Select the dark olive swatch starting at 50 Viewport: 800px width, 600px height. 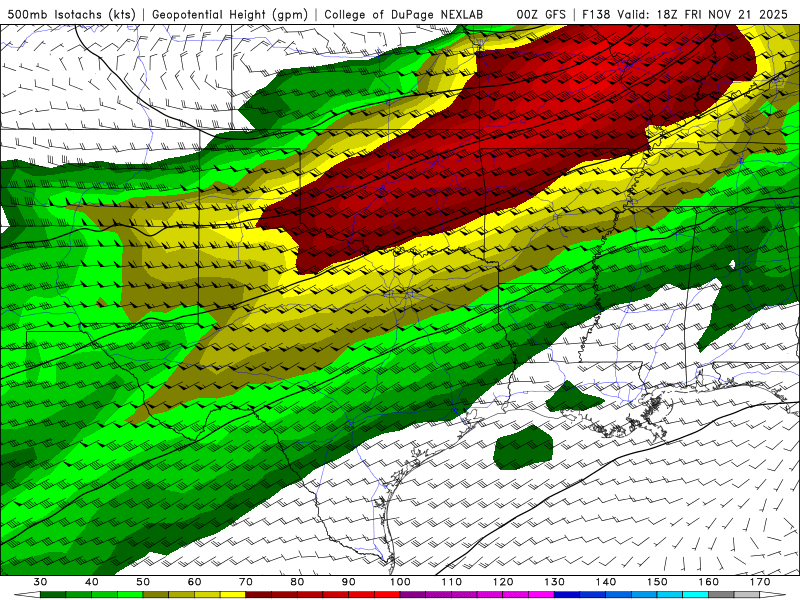(156, 595)
